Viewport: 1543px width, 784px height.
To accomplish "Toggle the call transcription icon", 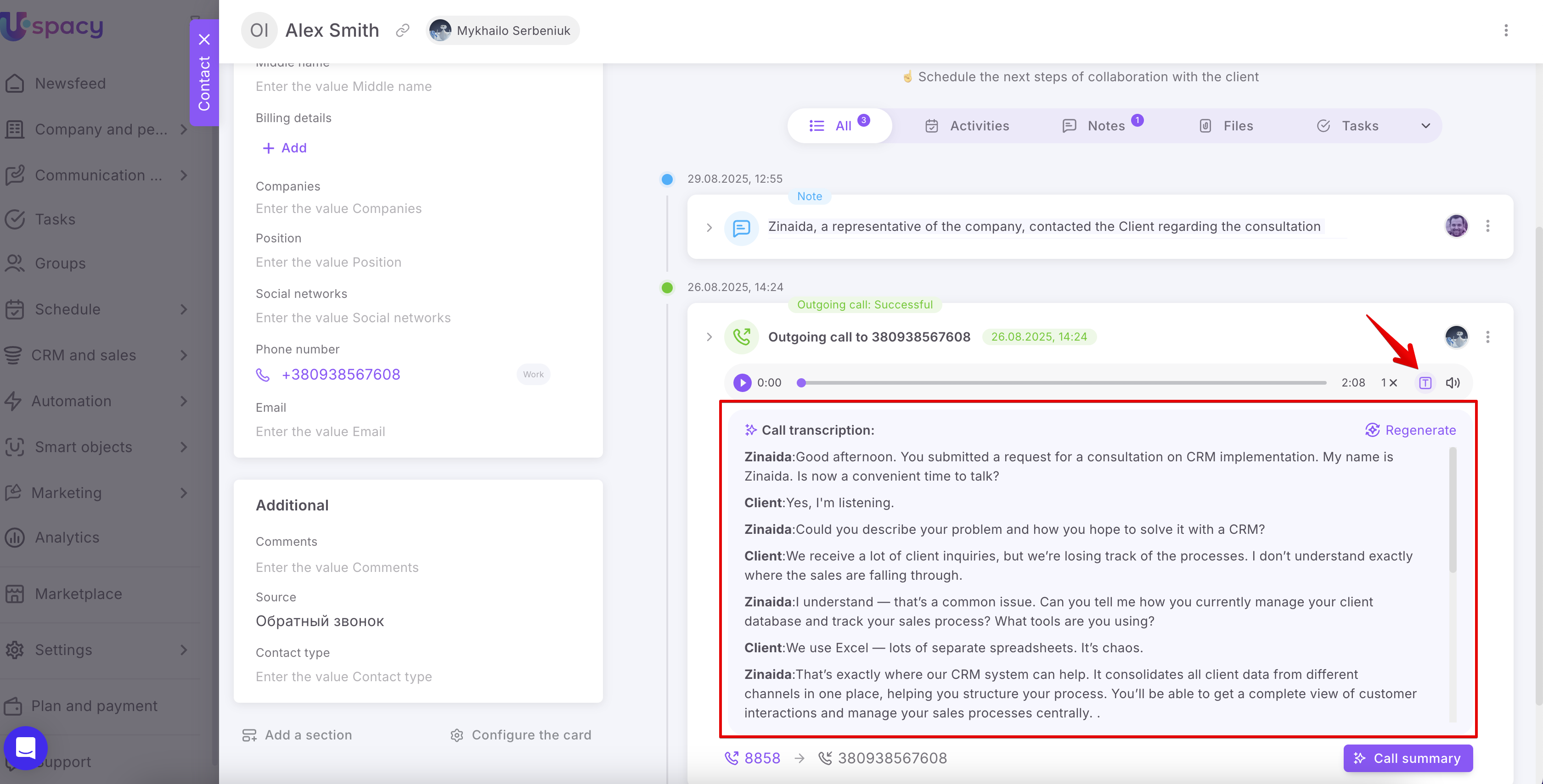I will [x=1425, y=383].
